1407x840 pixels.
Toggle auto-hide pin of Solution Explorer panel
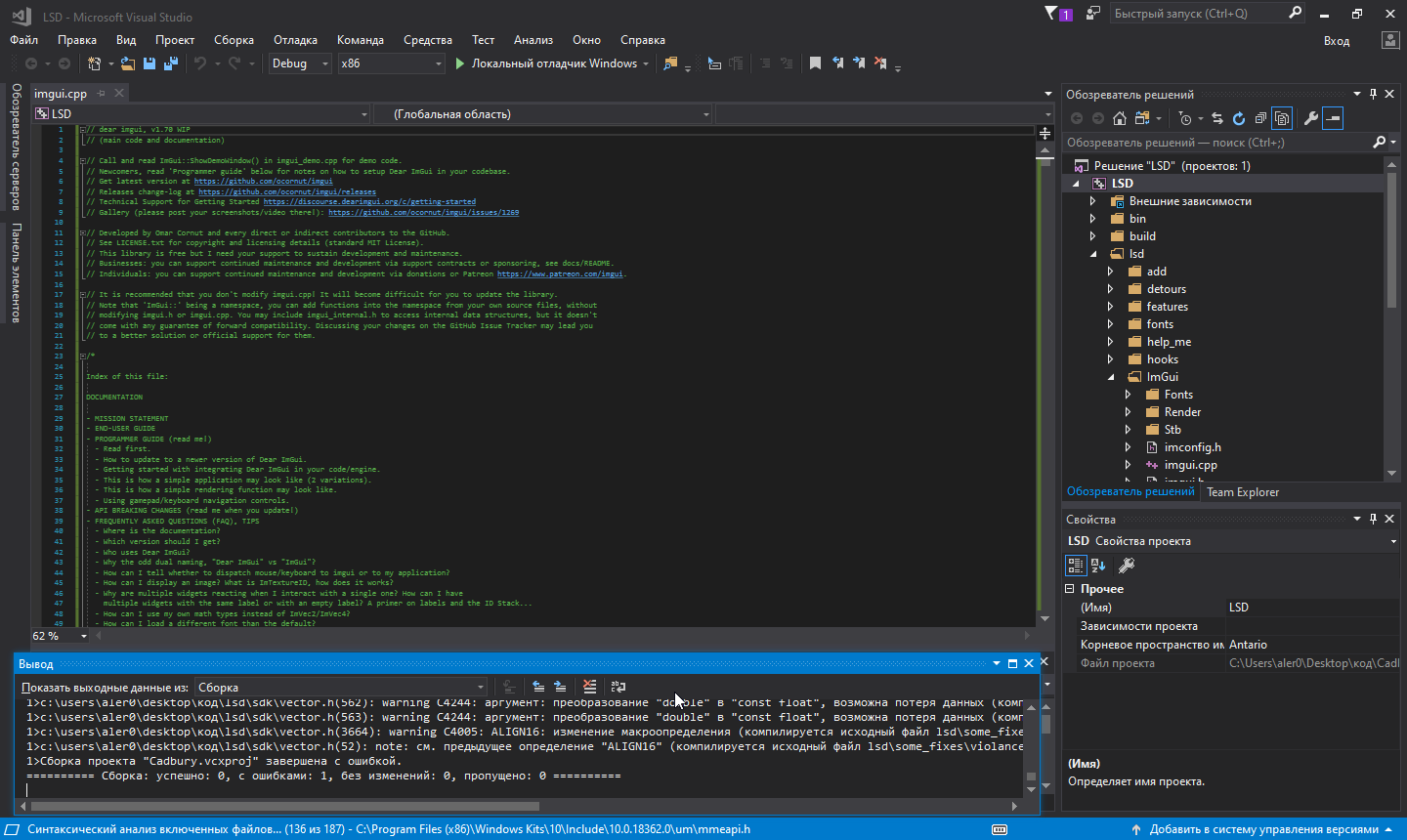tap(1373, 94)
